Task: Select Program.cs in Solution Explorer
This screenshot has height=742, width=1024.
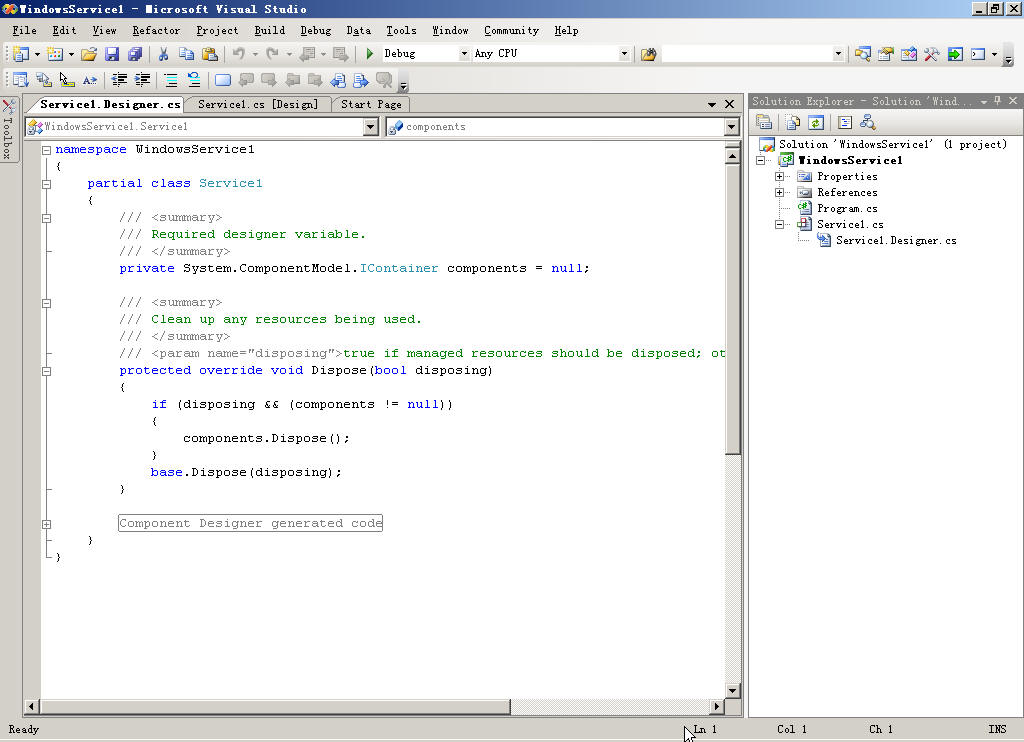Action: (847, 209)
